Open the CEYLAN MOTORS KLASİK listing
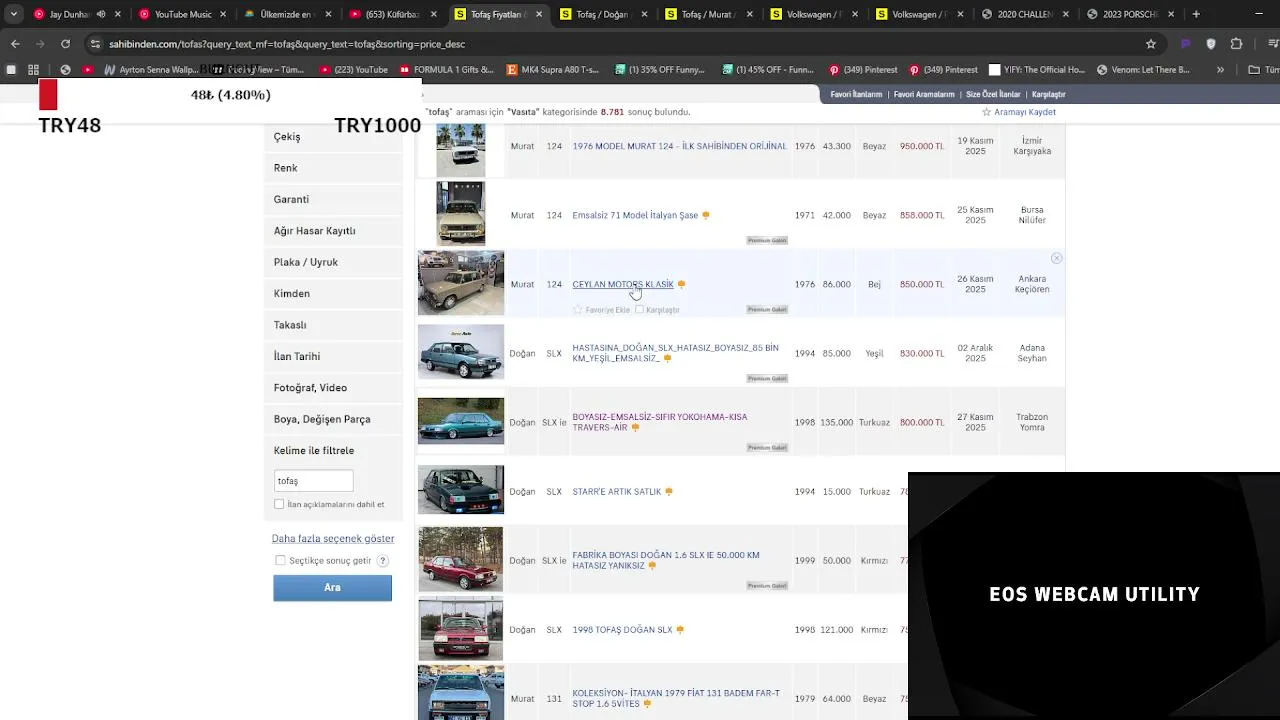 pos(623,284)
